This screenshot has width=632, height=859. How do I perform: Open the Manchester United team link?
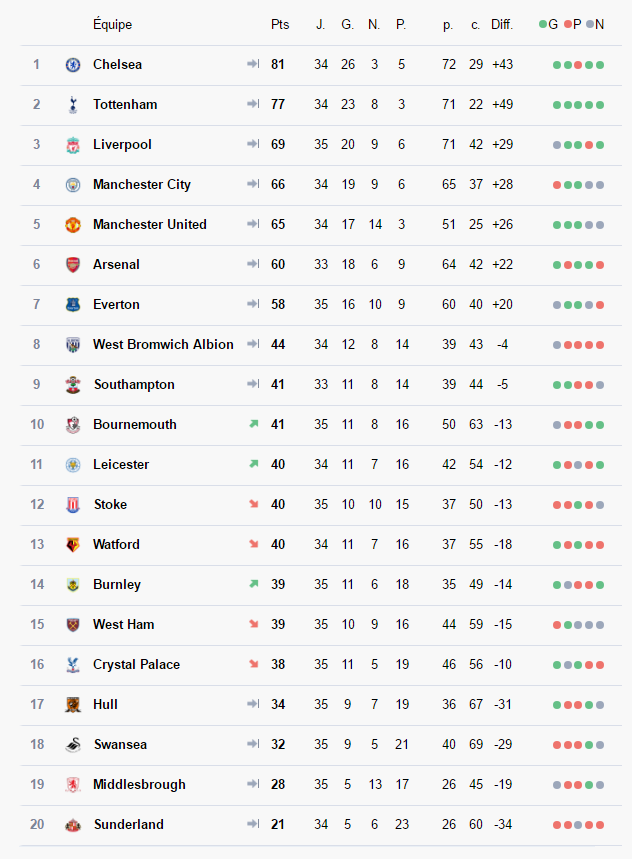coord(150,224)
